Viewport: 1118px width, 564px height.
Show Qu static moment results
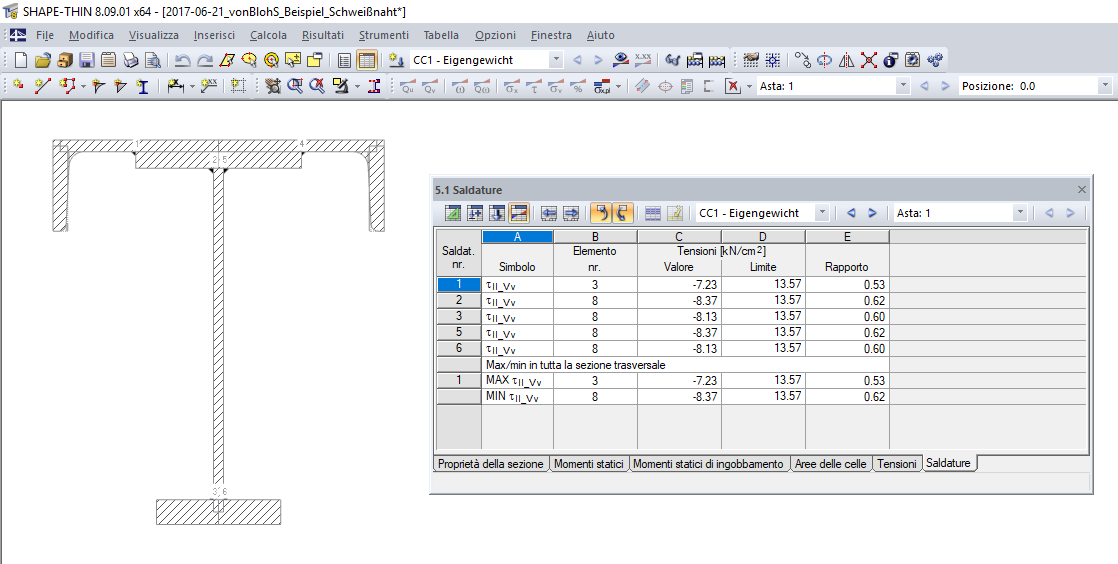click(408, 86)
